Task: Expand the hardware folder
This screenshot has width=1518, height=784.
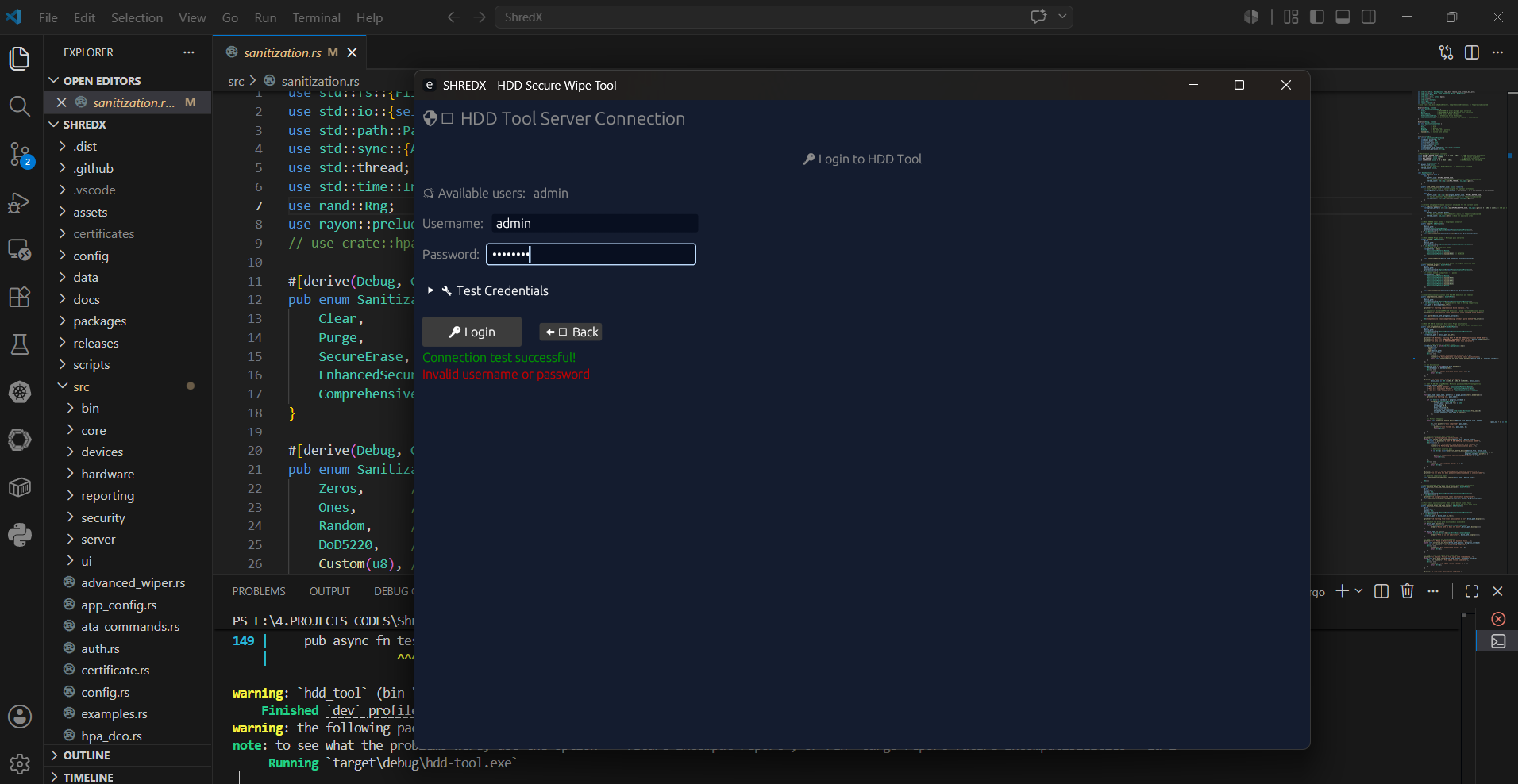Action: [x=129, y=474]
